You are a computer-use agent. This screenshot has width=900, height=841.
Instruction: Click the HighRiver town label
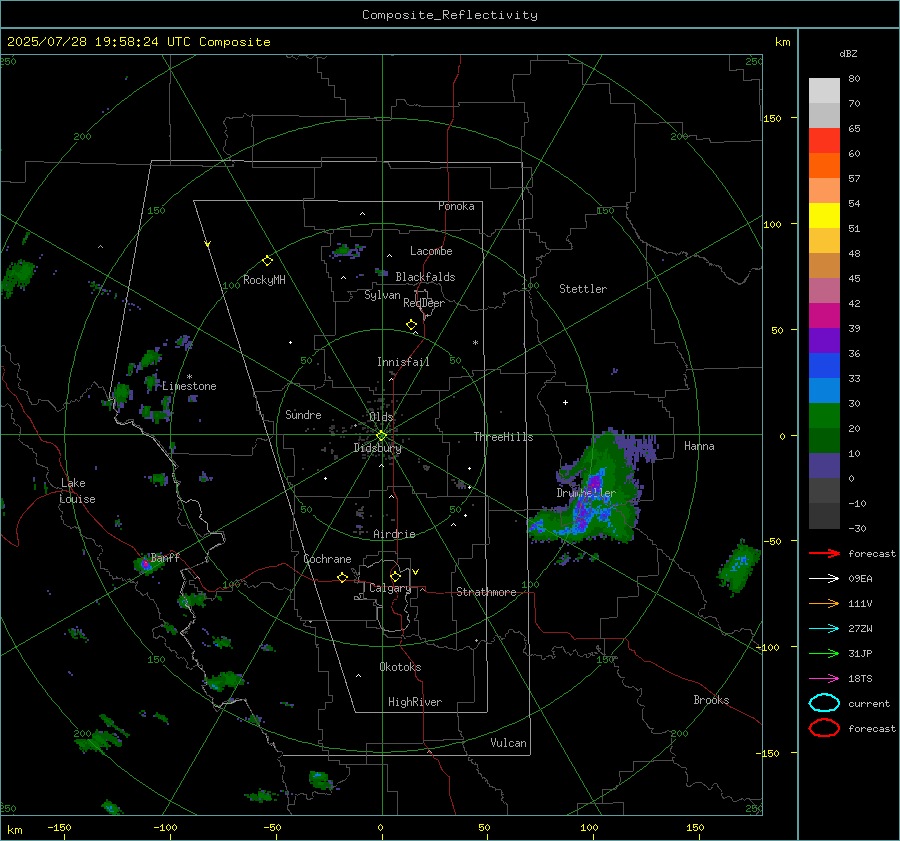point(415,702)
